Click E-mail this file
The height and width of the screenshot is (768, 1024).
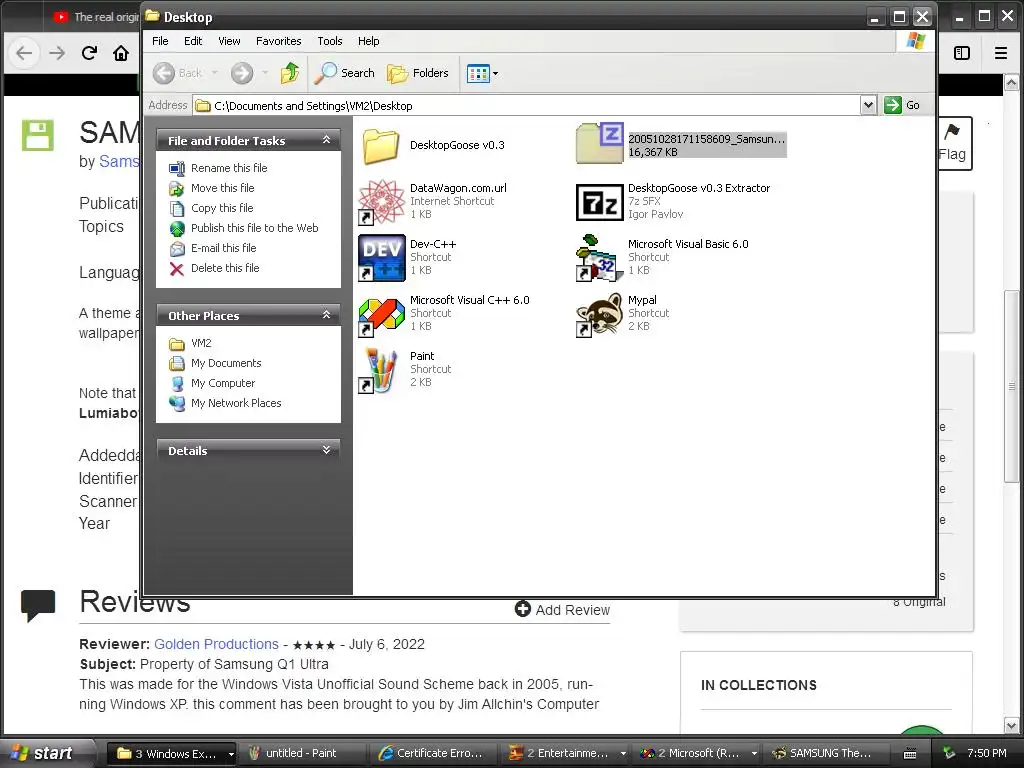pos(223,248)
